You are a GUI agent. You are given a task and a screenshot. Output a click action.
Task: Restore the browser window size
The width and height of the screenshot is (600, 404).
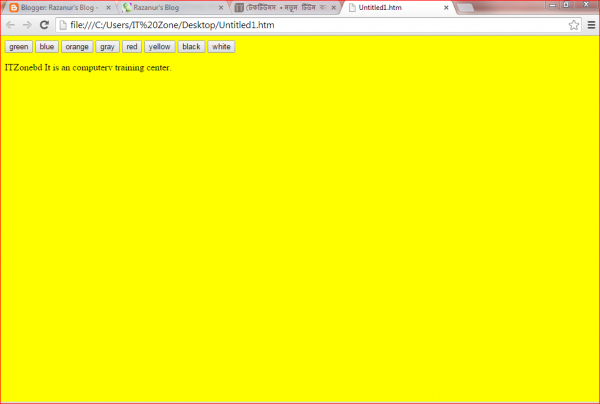pos(566,5)
